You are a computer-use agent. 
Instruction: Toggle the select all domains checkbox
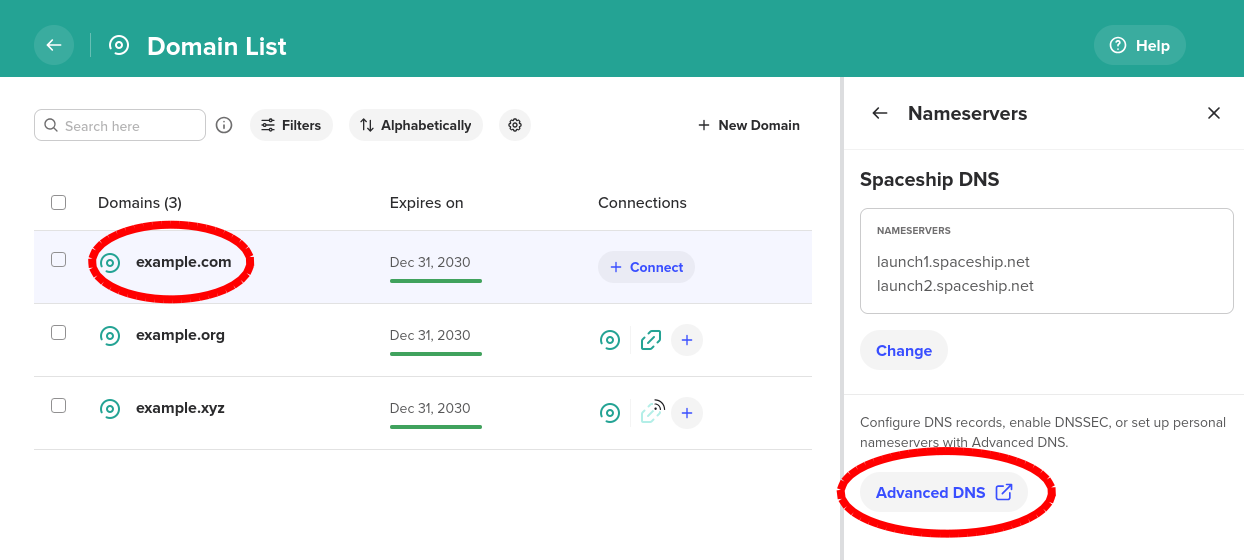pos(59,203)
